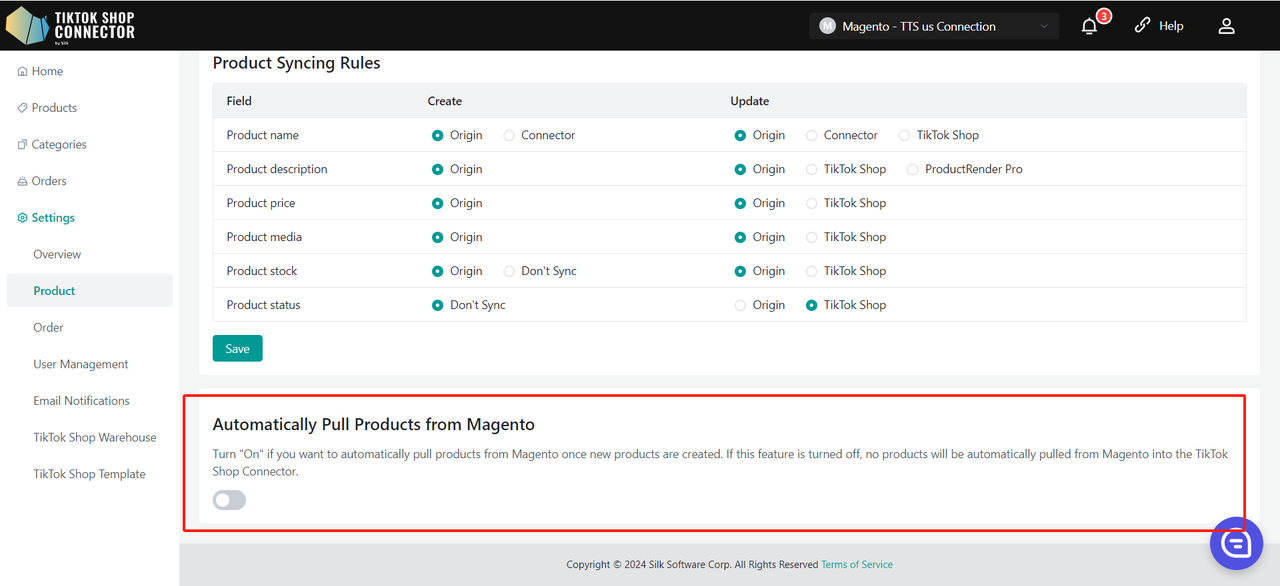Open the notifications bell icon
Screen dimensions: 1280x586
tap(1090, 26)
